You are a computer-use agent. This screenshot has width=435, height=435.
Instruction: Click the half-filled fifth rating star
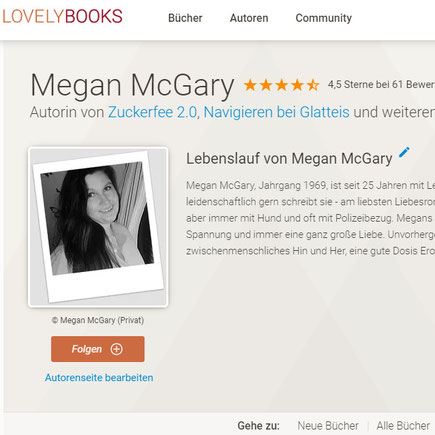click(313, 85)
